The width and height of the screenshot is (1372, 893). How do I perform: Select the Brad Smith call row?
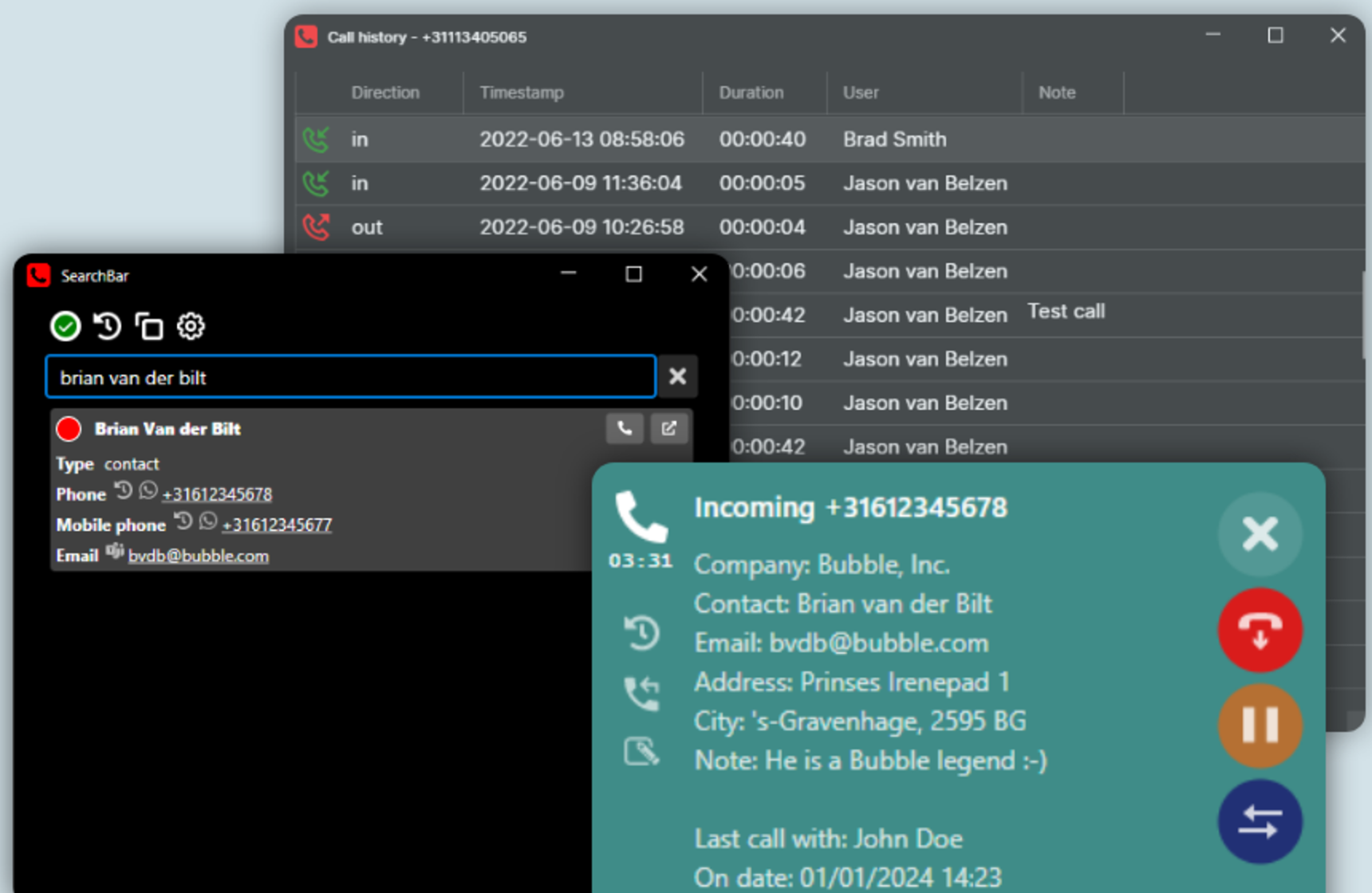[830, 140]
